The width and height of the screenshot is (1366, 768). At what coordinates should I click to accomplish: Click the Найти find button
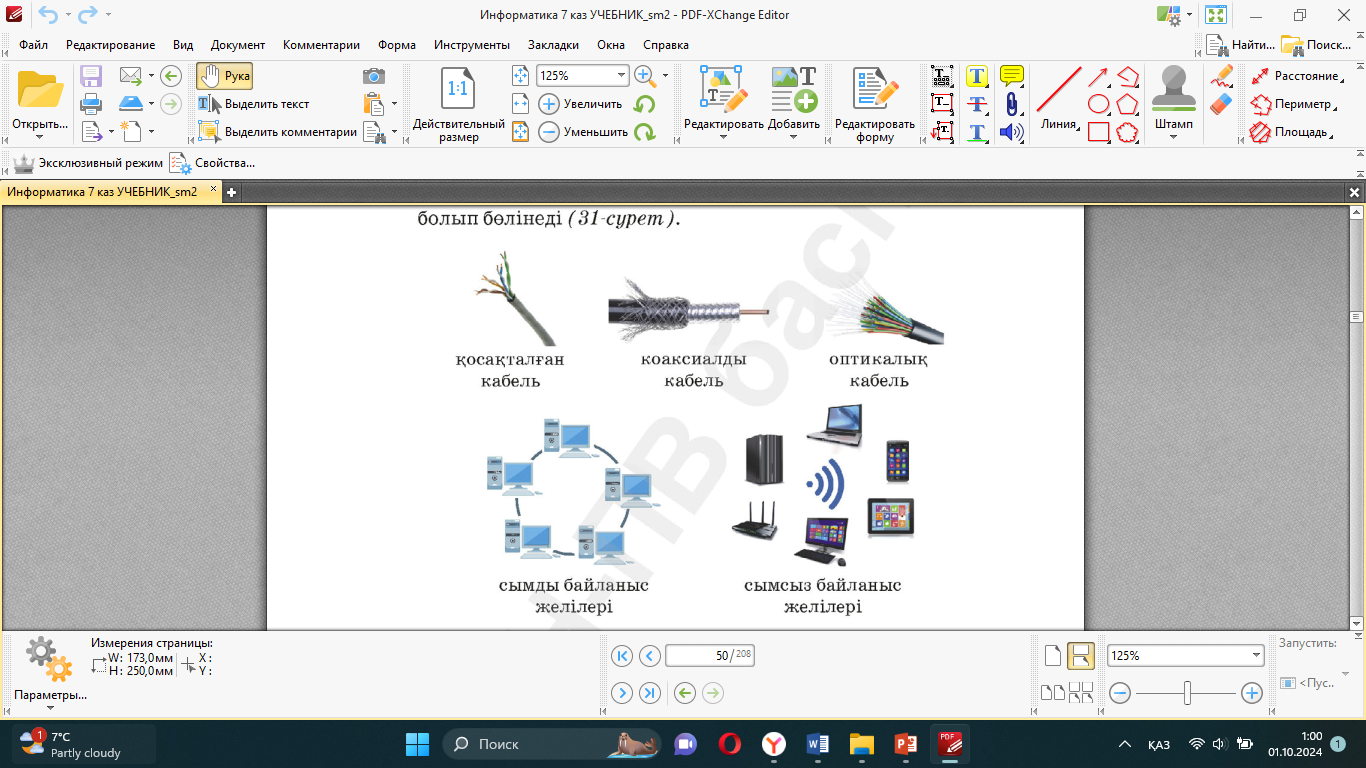tap(1240, 45)
